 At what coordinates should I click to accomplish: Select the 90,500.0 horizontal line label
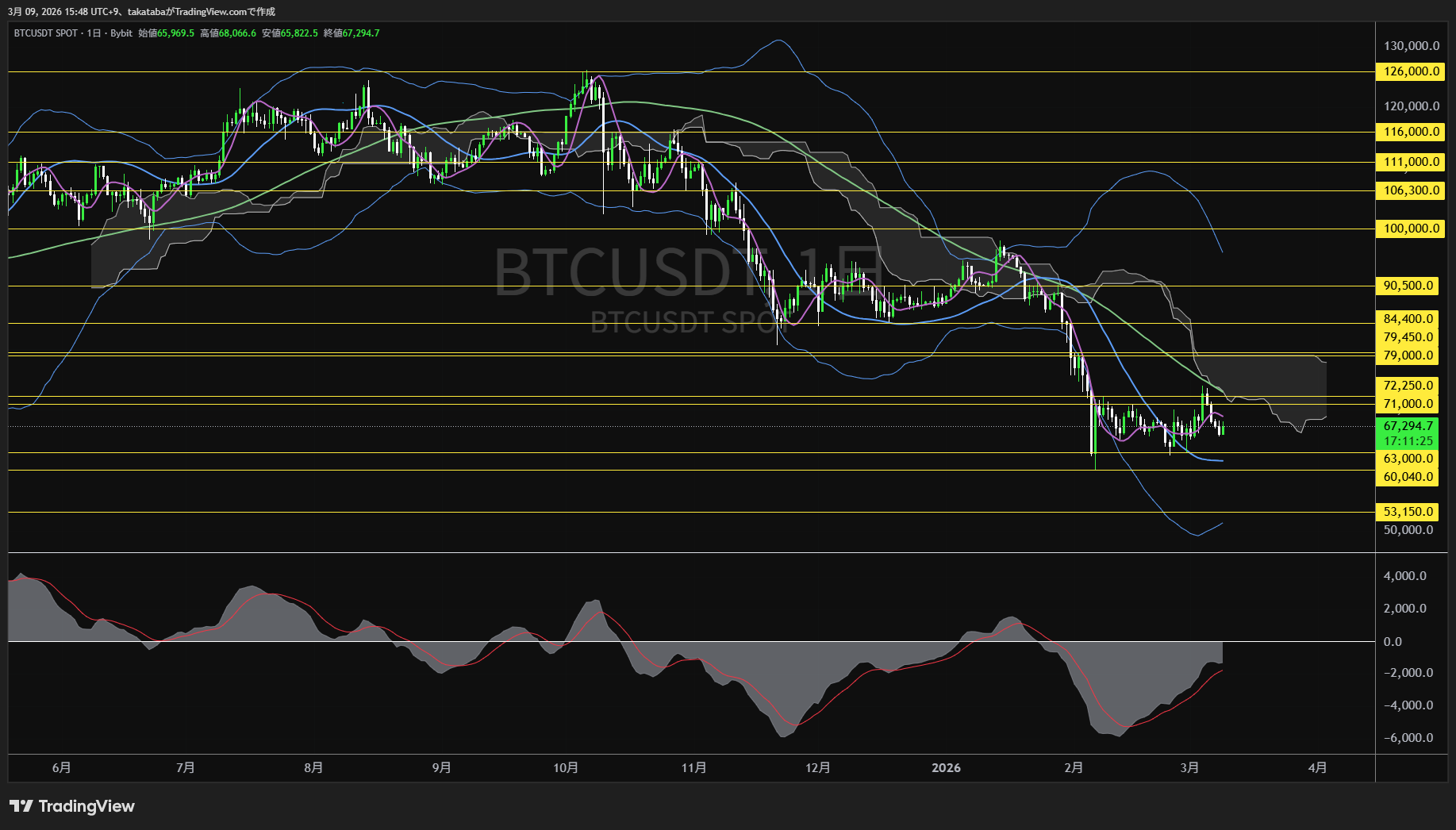[1407, 285]
